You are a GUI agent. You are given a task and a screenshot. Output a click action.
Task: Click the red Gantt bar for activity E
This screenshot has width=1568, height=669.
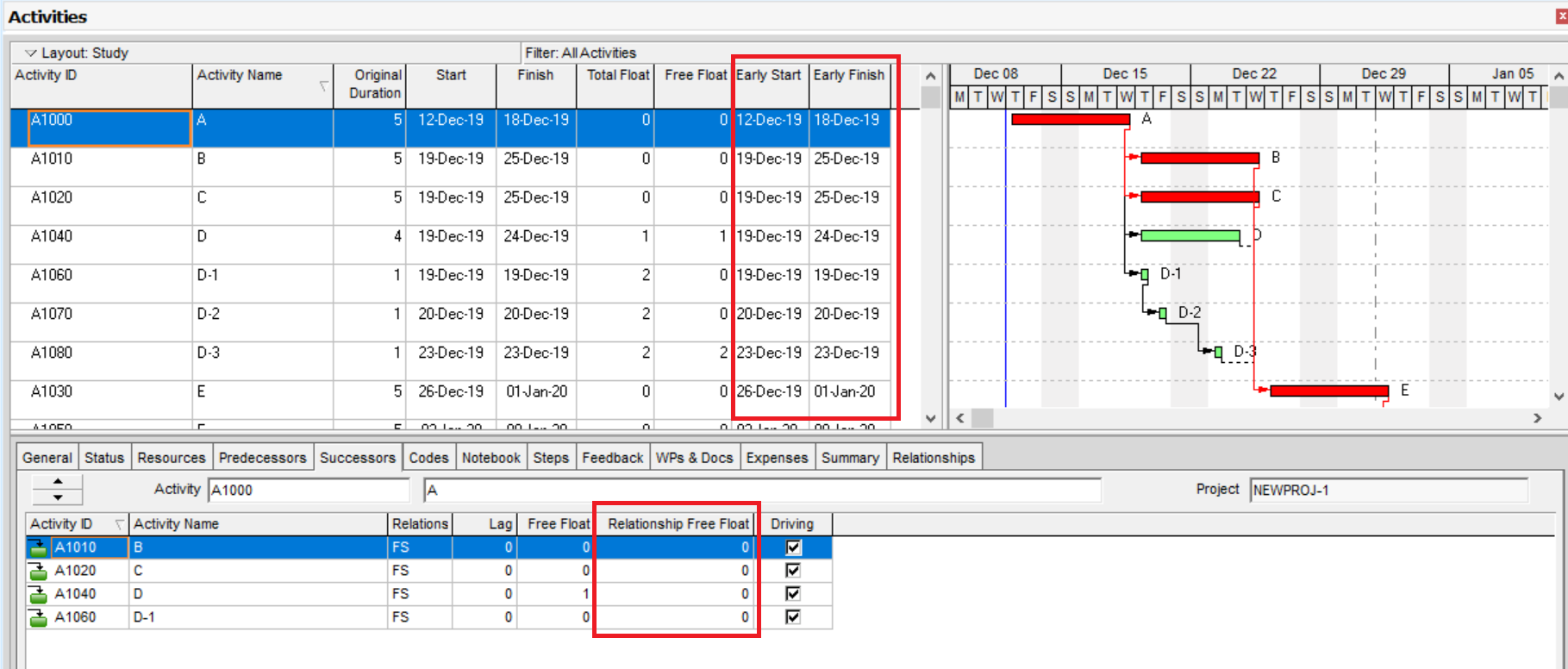coord(1328,391)
